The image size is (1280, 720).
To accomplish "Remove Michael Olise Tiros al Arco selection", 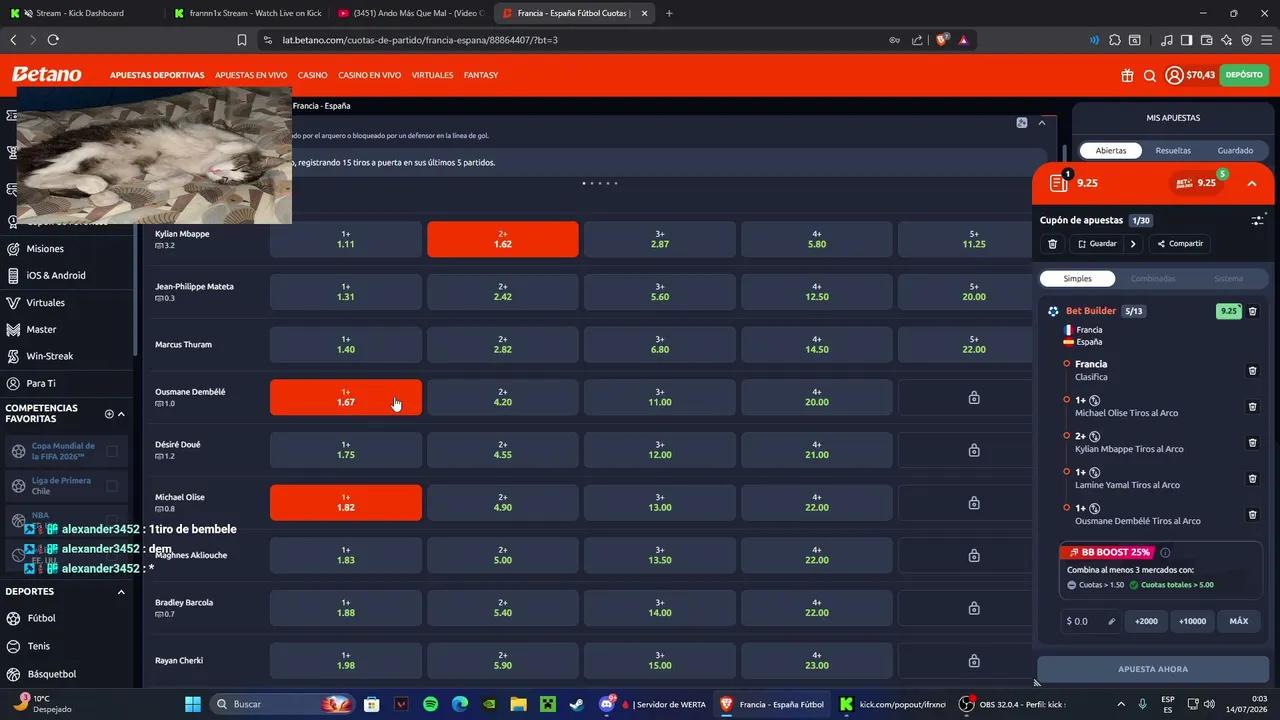I will (1252, 407).
